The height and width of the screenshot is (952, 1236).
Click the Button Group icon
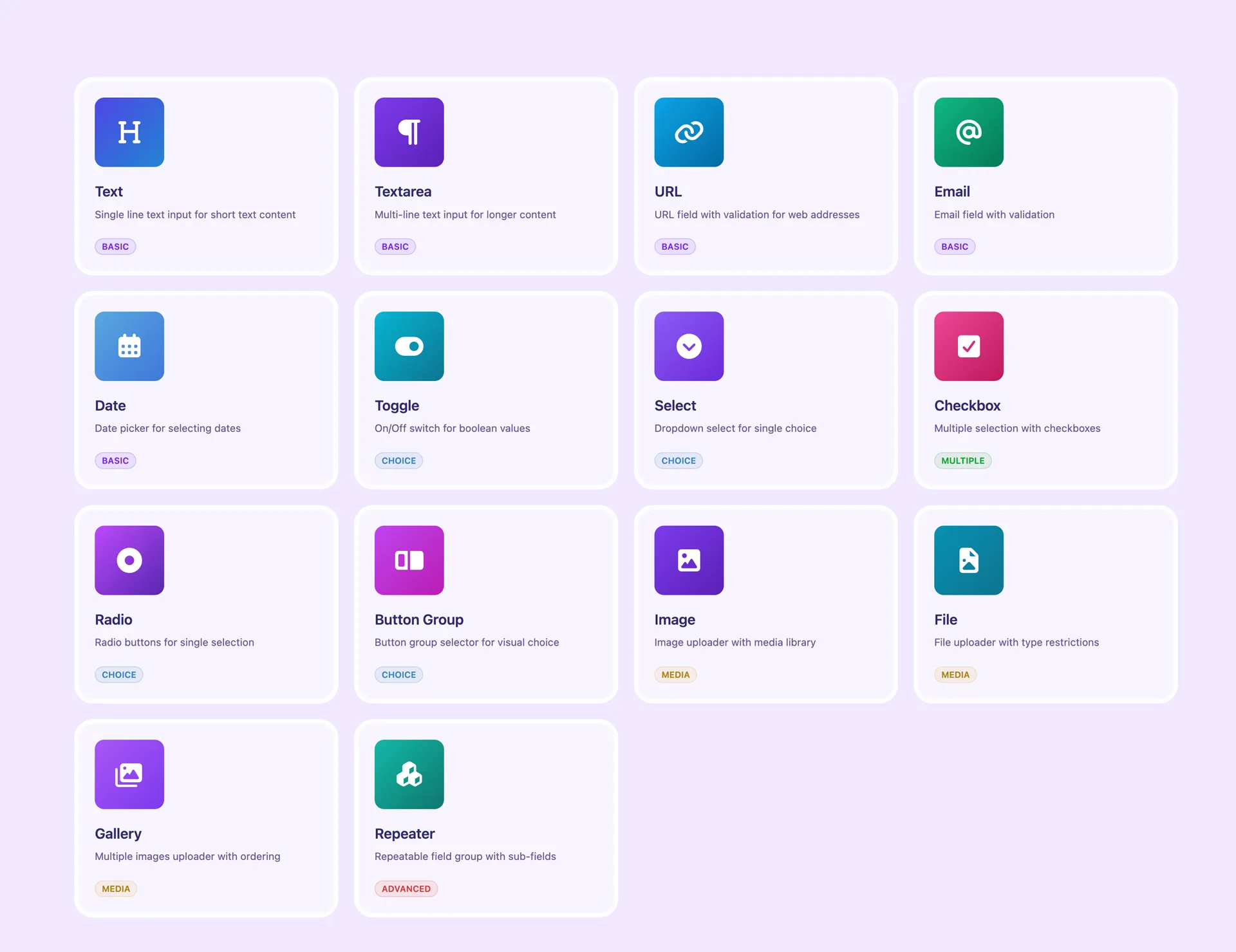(409, 560)
